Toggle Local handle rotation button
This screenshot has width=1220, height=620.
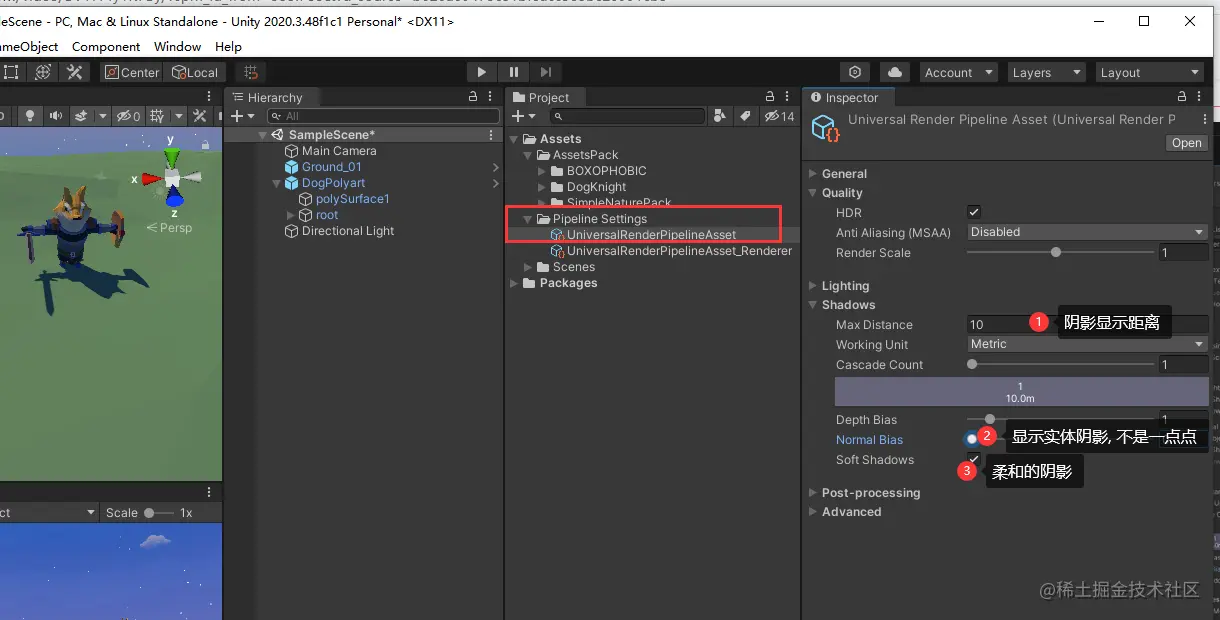tap(195, 72)
